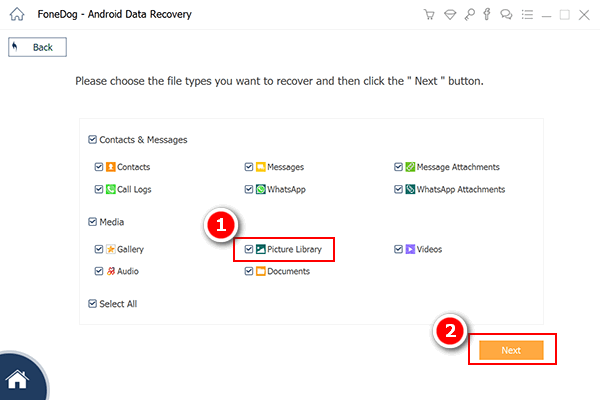Viewport: 600px width, 400px height.
Task: Click the WhatsApp Attachments label
Action: pyautogui.click(x=460, y=189)
